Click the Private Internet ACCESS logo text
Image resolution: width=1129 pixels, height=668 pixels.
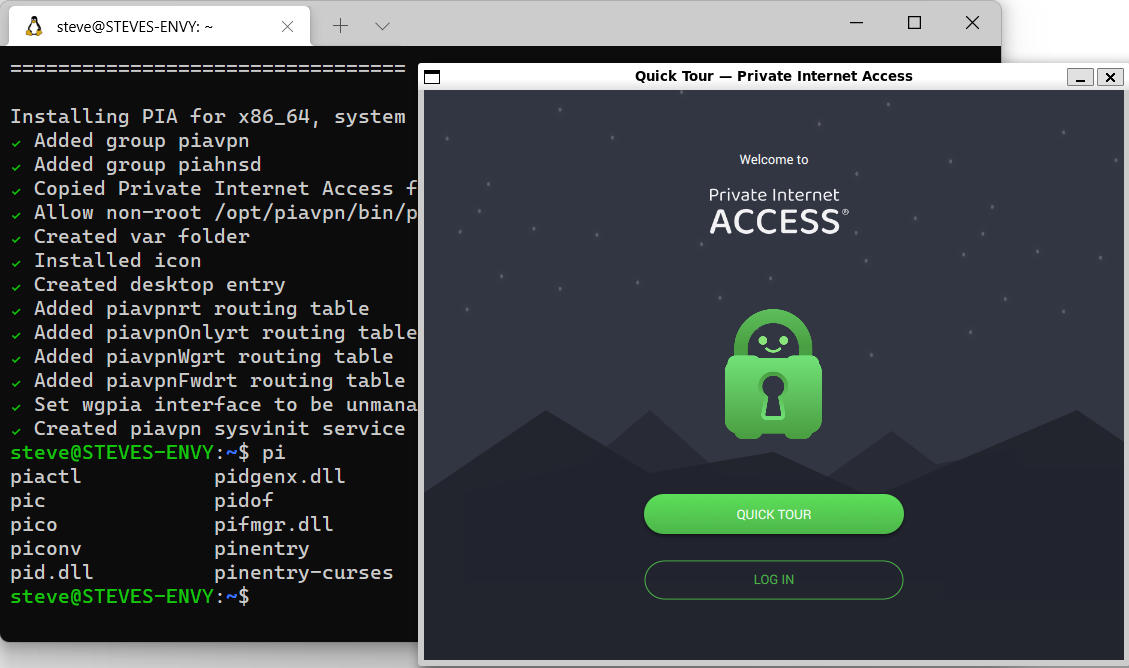click(x=778, y=212)
